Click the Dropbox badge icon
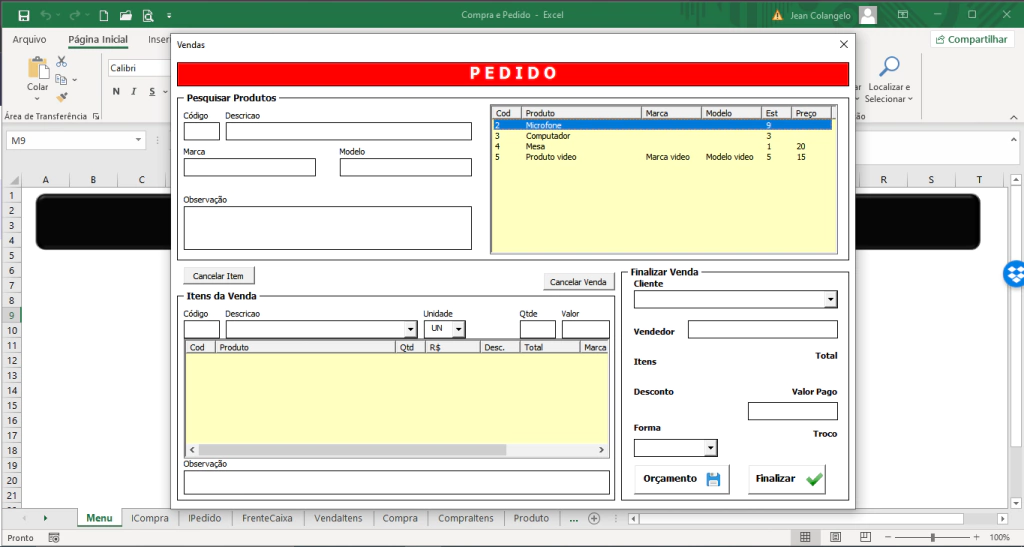1024x547 pixels. pyautogui.click(x=1013, y=274)
